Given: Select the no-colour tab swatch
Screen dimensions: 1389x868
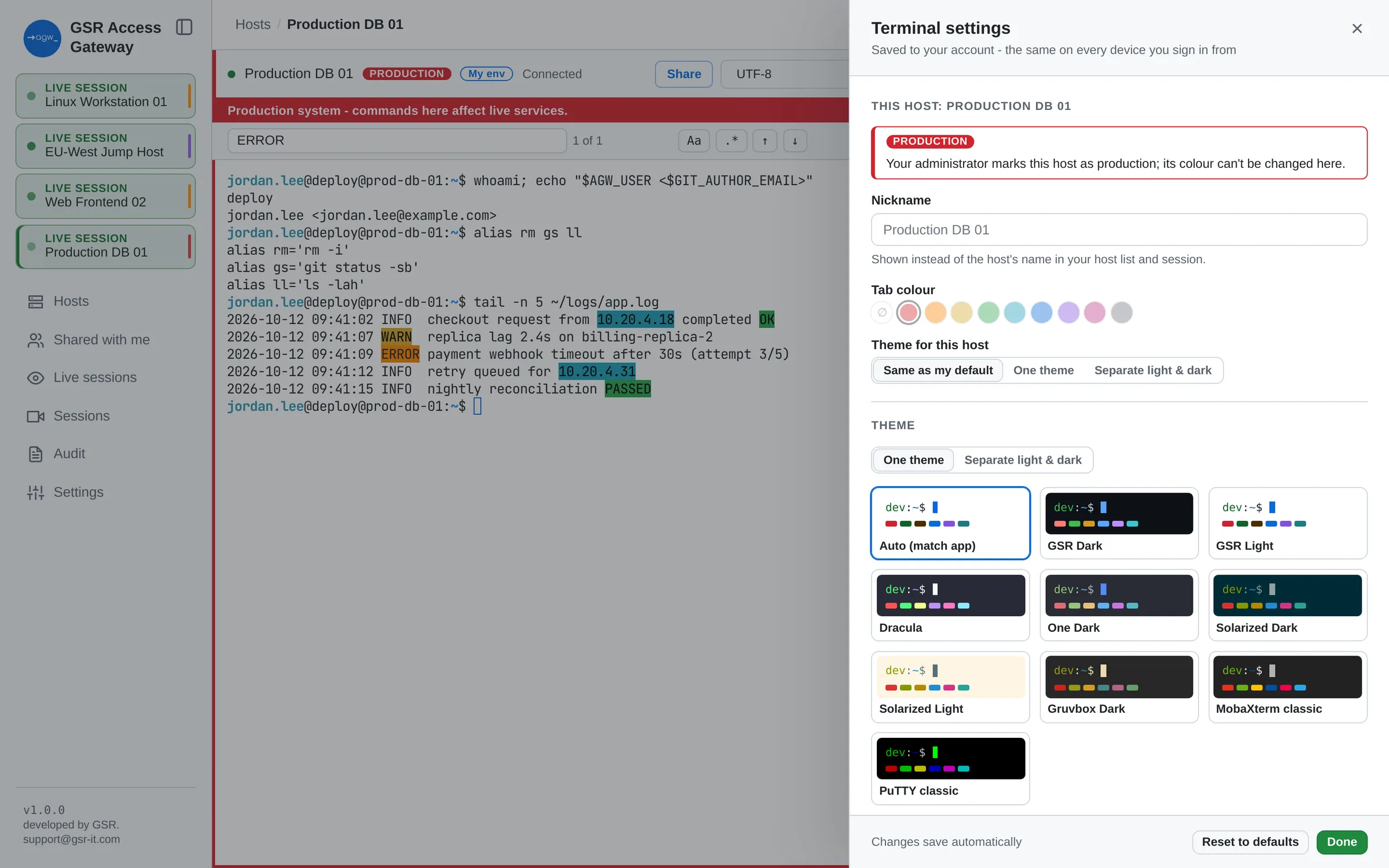Looking at the screenshot, I should coord(881,312).
